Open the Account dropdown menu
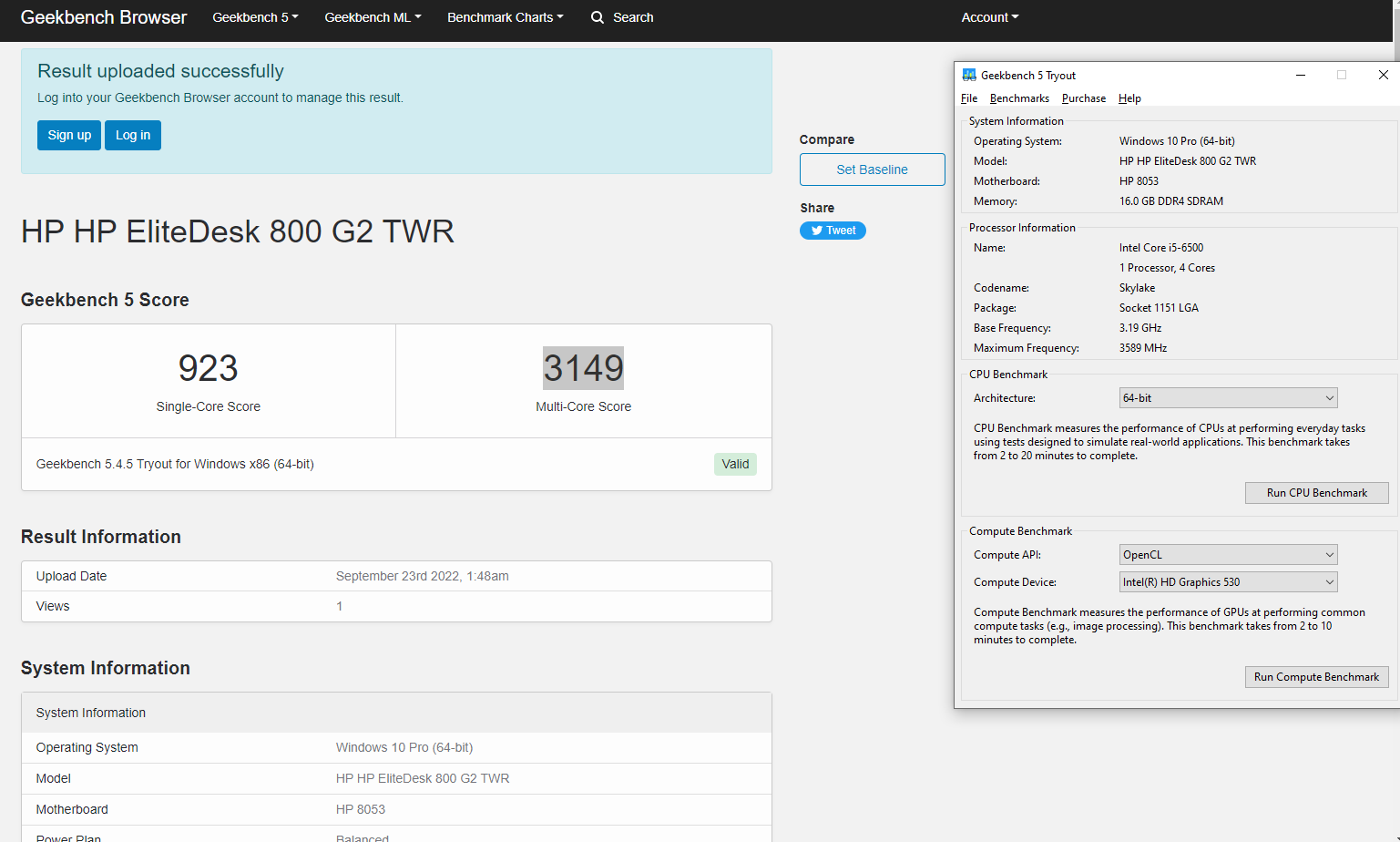The height and width of the screenshot is (842, 1400). click(x=990, y=17)
